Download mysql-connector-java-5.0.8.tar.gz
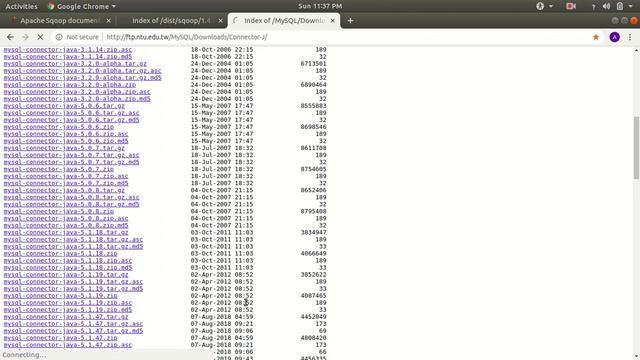 (64, 190)
